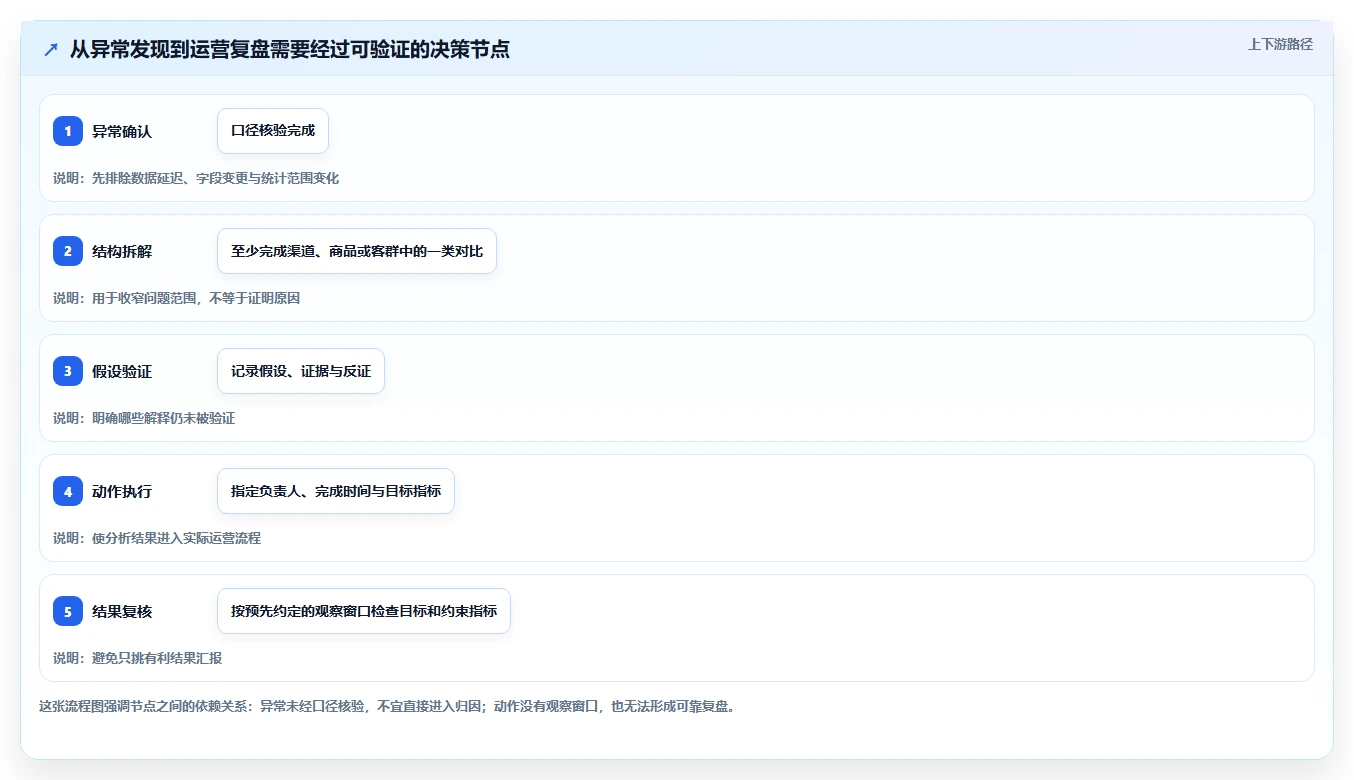Click the 指定负责人、完成时间与目标指标 chip

point(336,491)
